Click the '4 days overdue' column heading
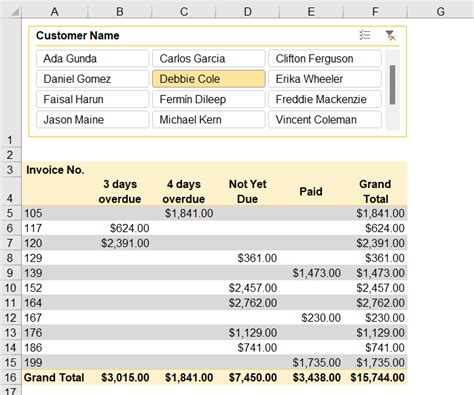 point(184,191)
